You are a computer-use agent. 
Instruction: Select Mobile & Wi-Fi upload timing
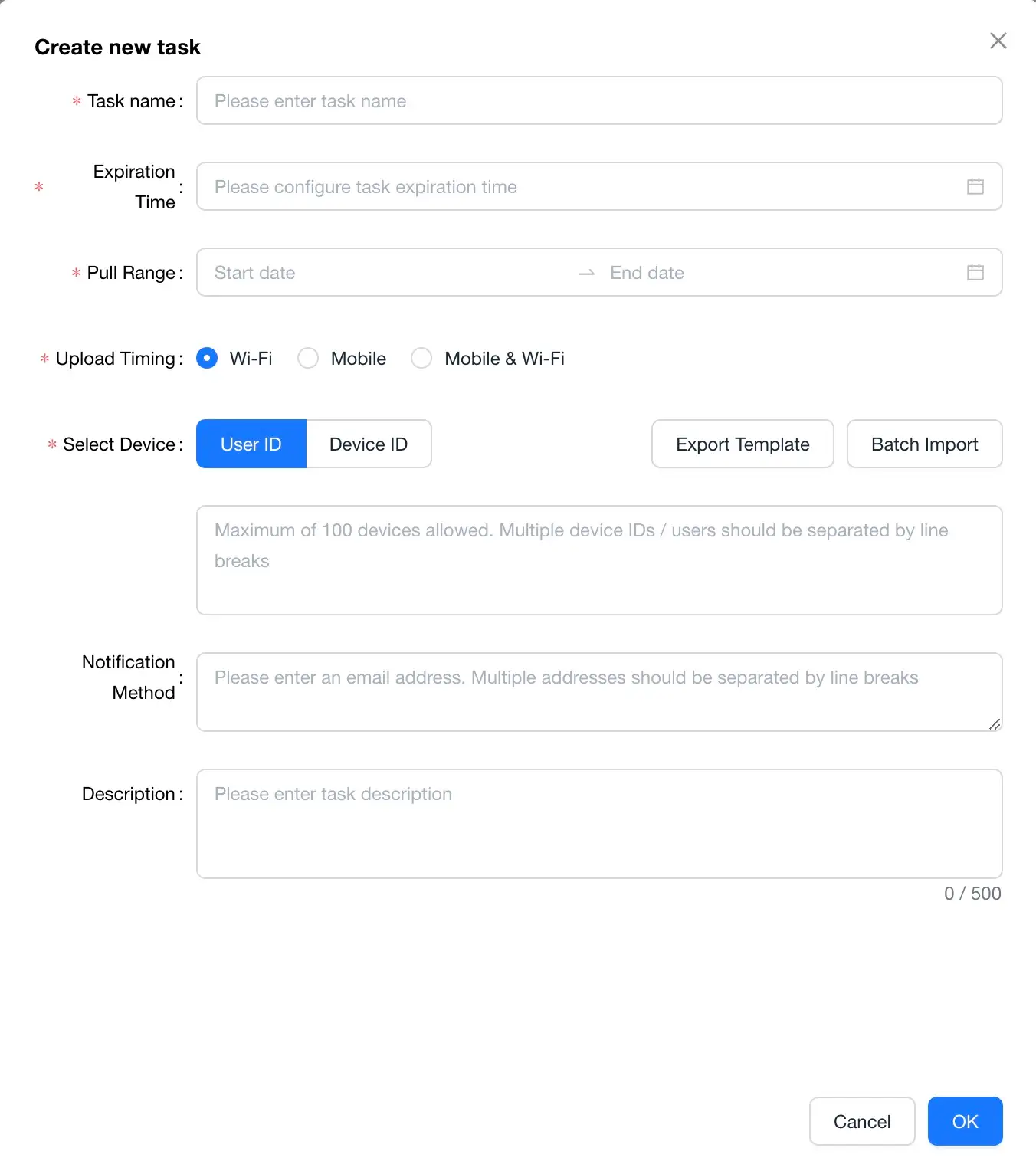point(421,358)
